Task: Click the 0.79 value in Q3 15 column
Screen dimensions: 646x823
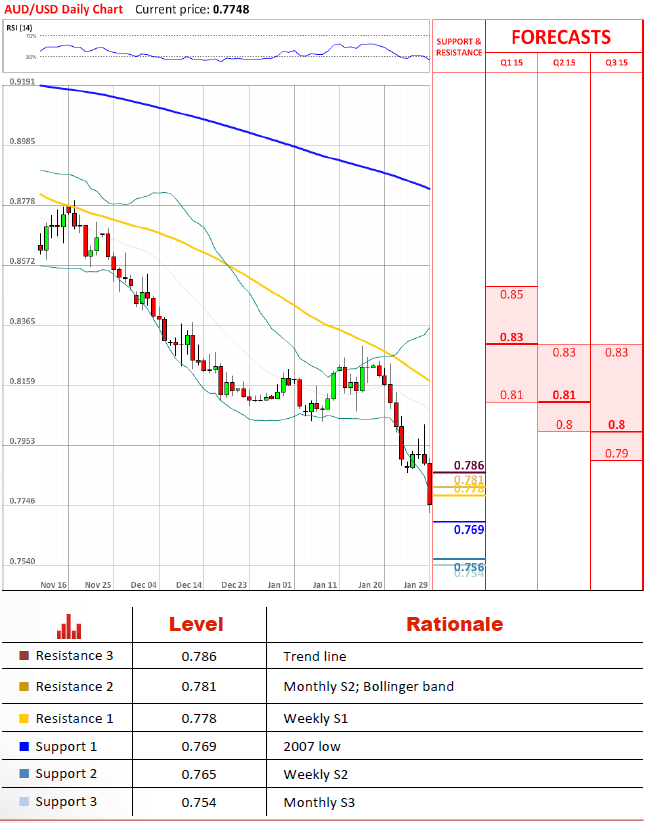Action: [x=616, y=453]
